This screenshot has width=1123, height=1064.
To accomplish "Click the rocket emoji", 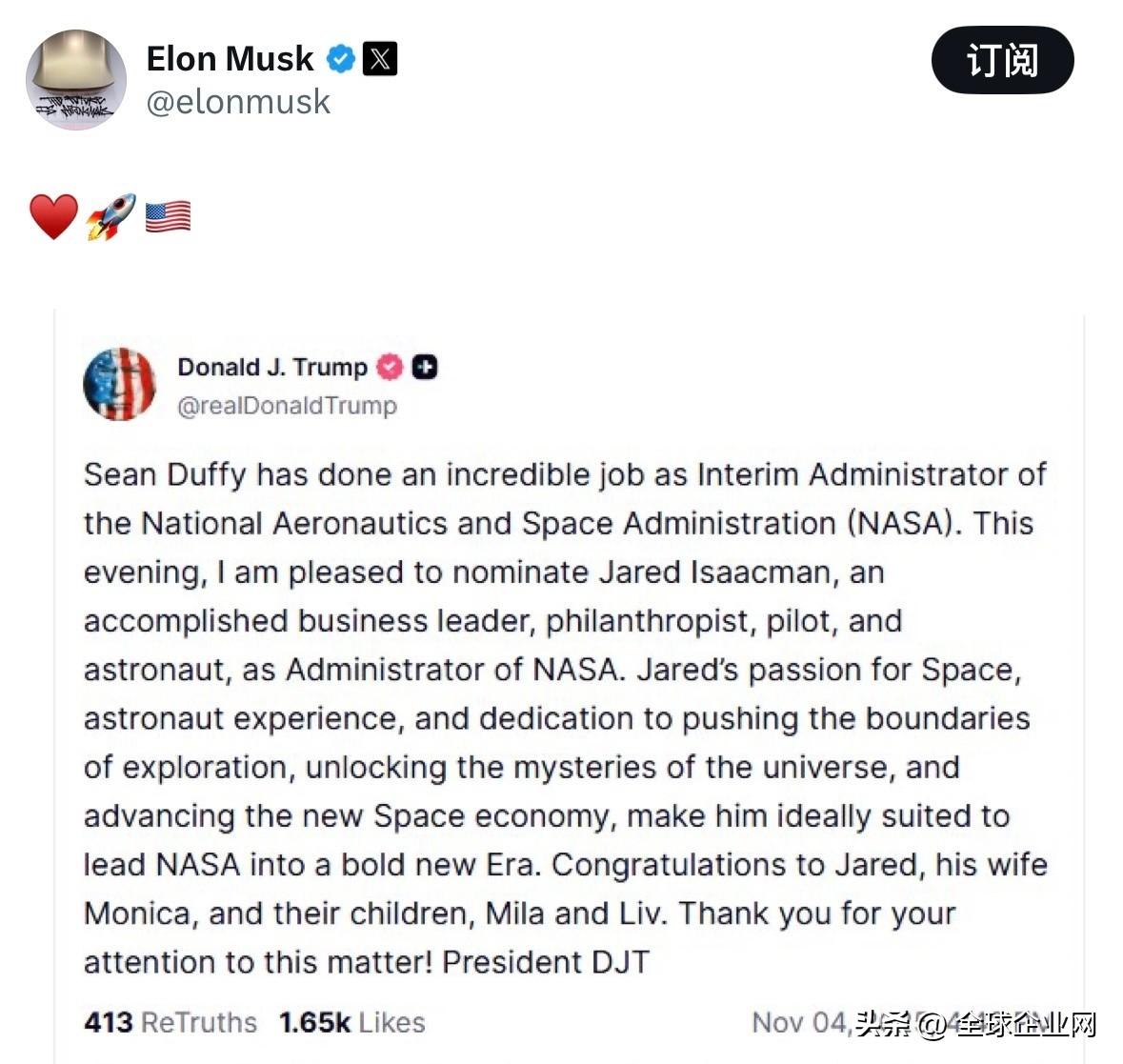I will pyautogui.click(x=110, y=216).
